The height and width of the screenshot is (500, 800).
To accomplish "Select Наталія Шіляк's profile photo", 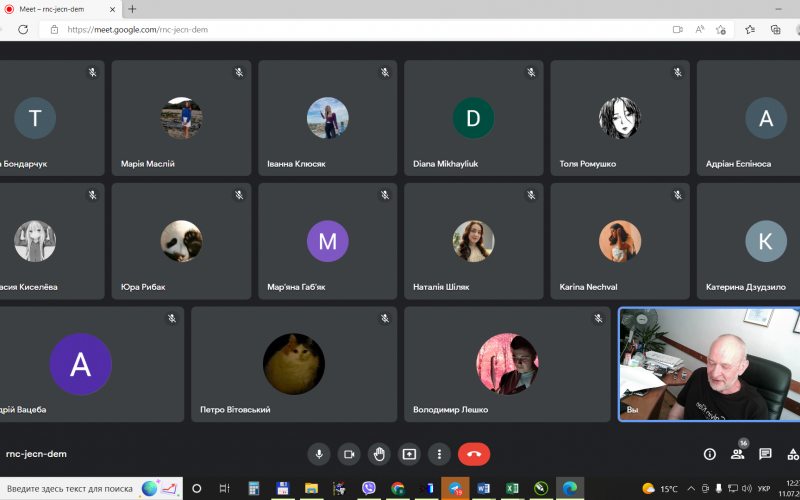I will click(473, 241).
